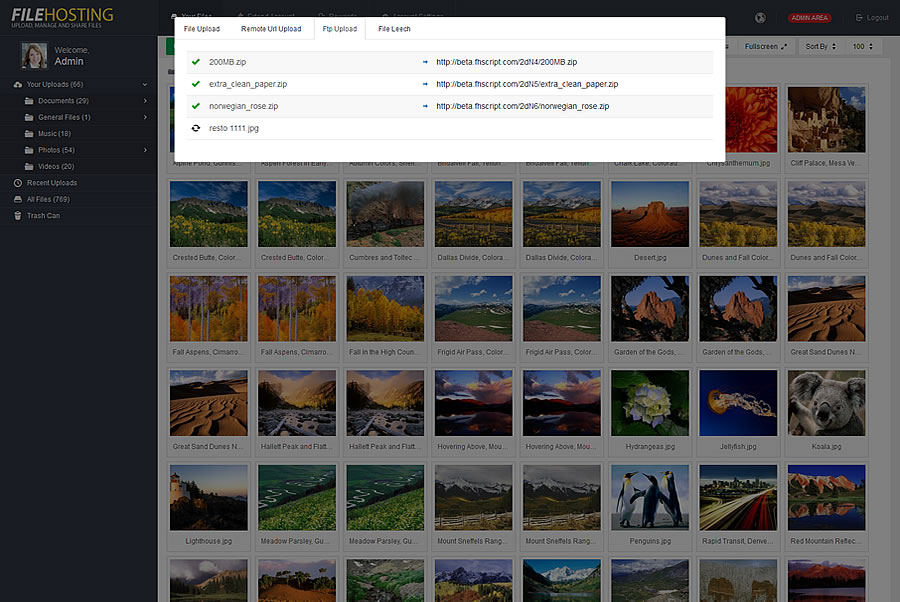
Task: Click the FILEHOSTING logo
Action: tap(62, 17)
